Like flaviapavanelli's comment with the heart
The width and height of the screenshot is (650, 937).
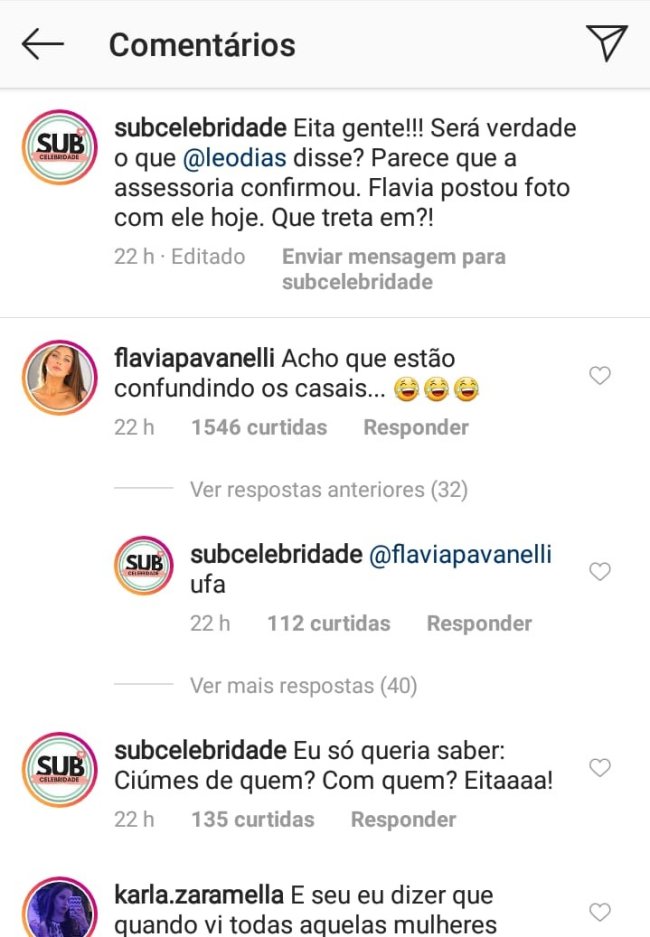pos(600,375)
